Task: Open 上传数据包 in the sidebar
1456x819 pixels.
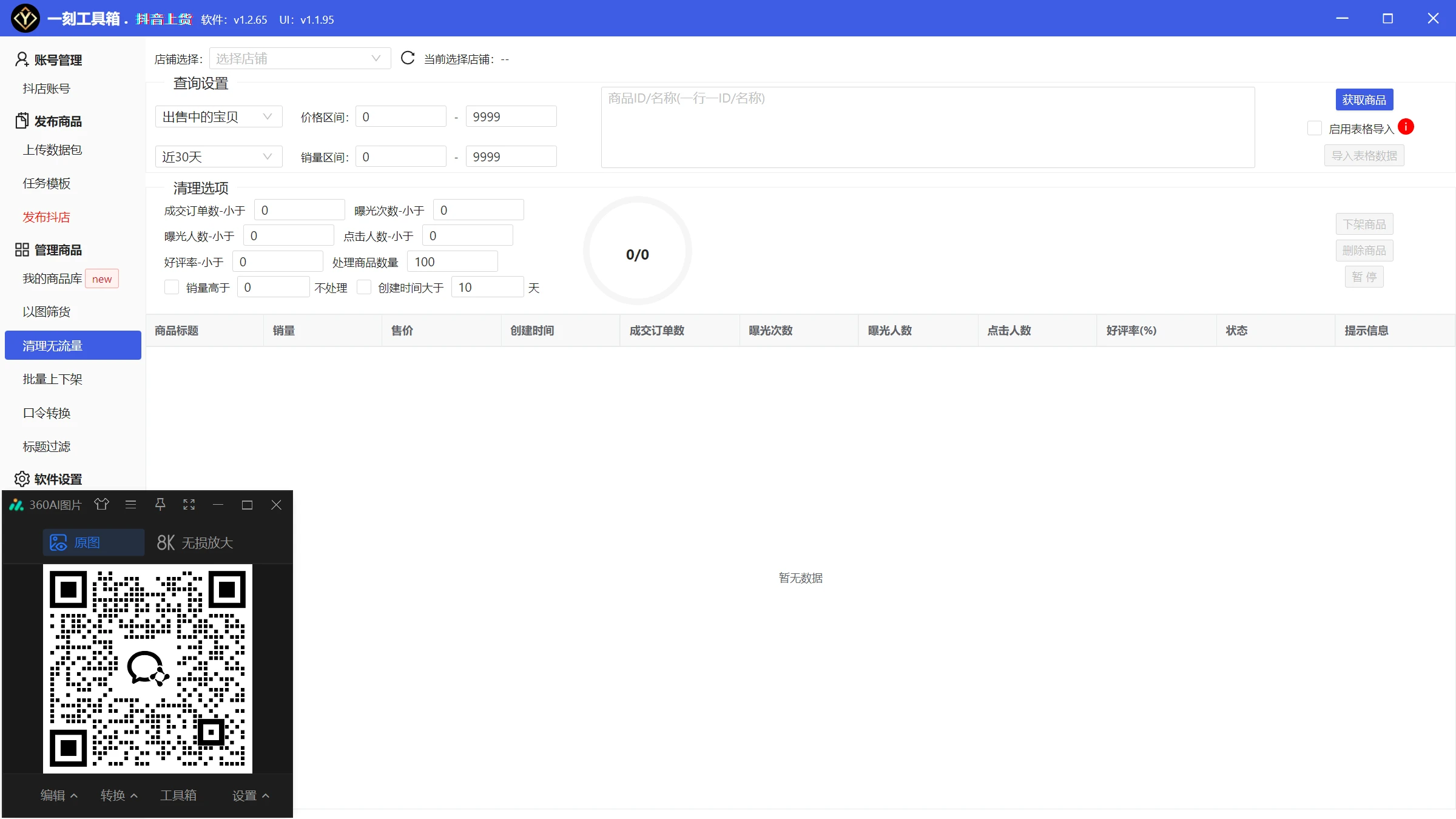Action: coord(52,150)
